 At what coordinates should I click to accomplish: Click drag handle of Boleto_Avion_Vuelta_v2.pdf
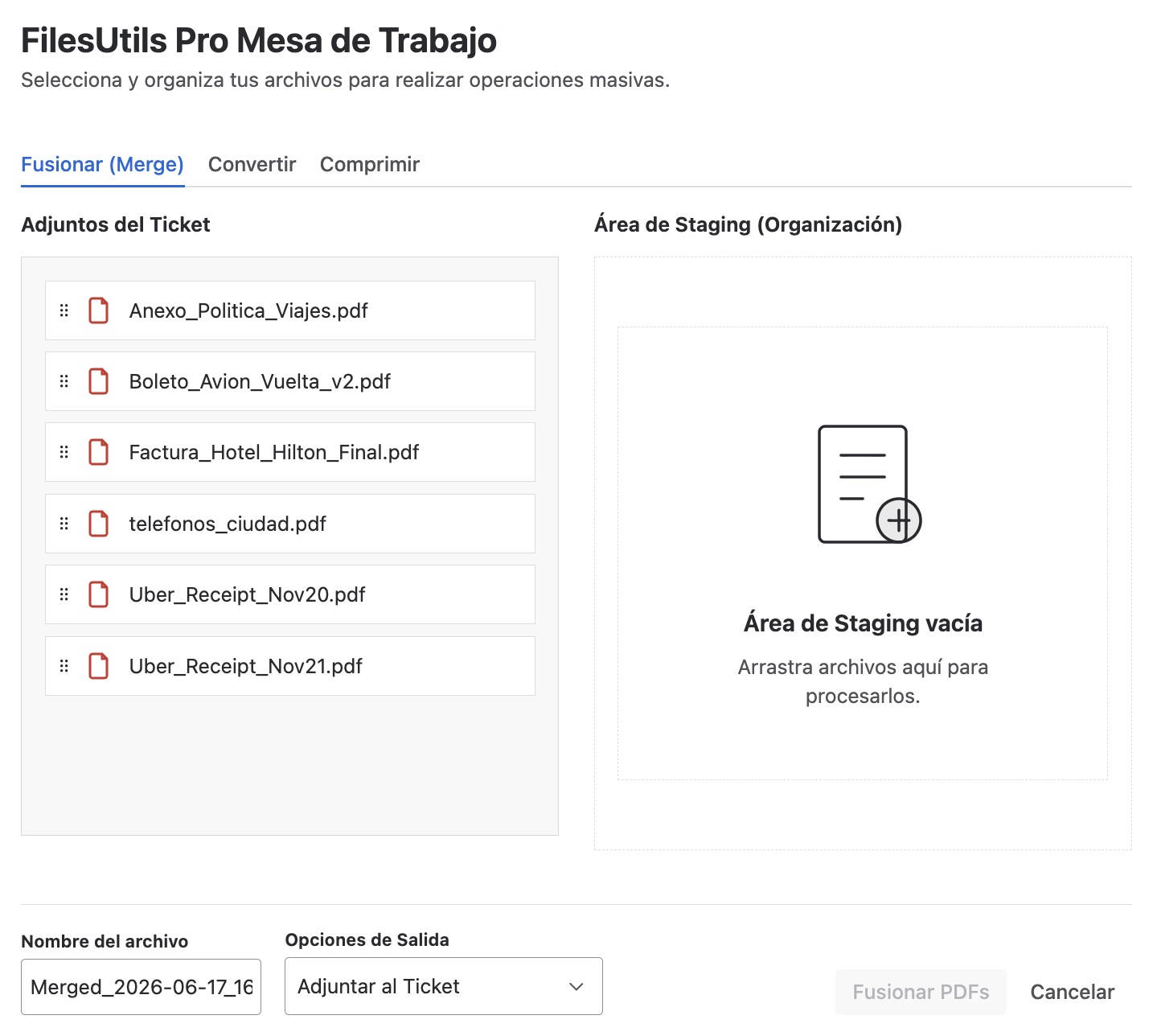pyautogui.click(x=64, y=381)
